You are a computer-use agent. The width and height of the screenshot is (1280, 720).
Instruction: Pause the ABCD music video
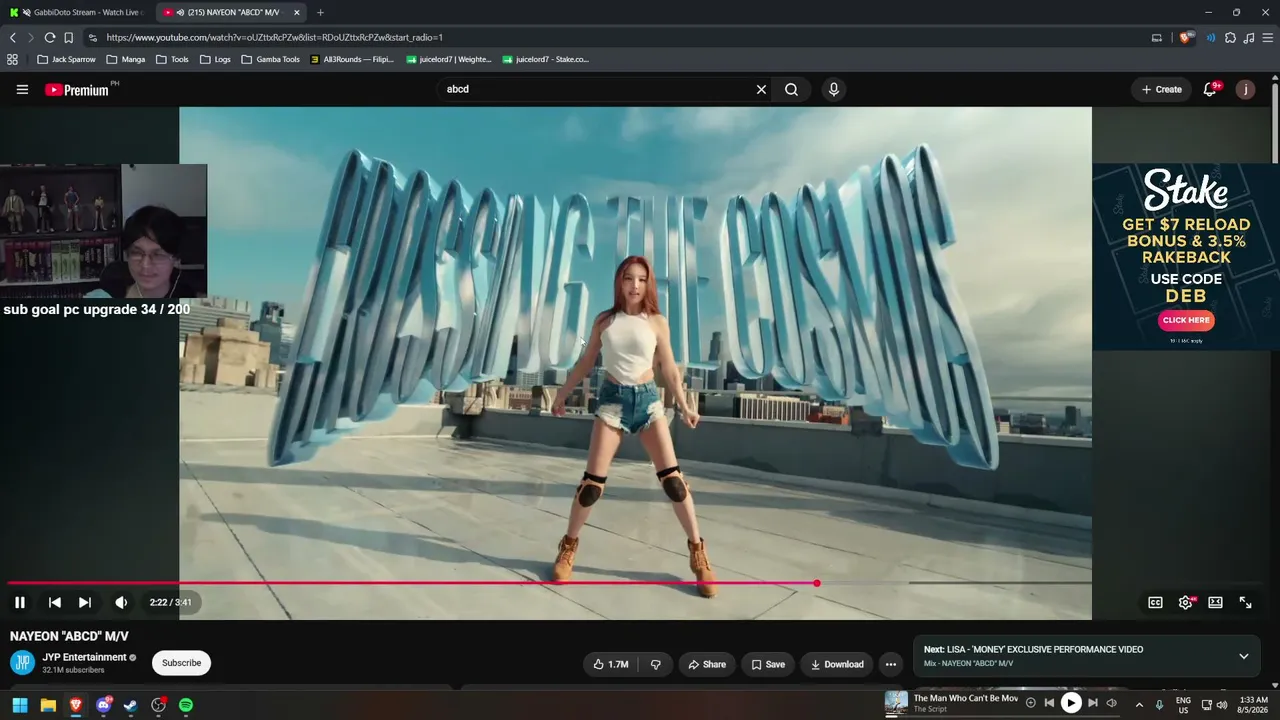point(19,602)
